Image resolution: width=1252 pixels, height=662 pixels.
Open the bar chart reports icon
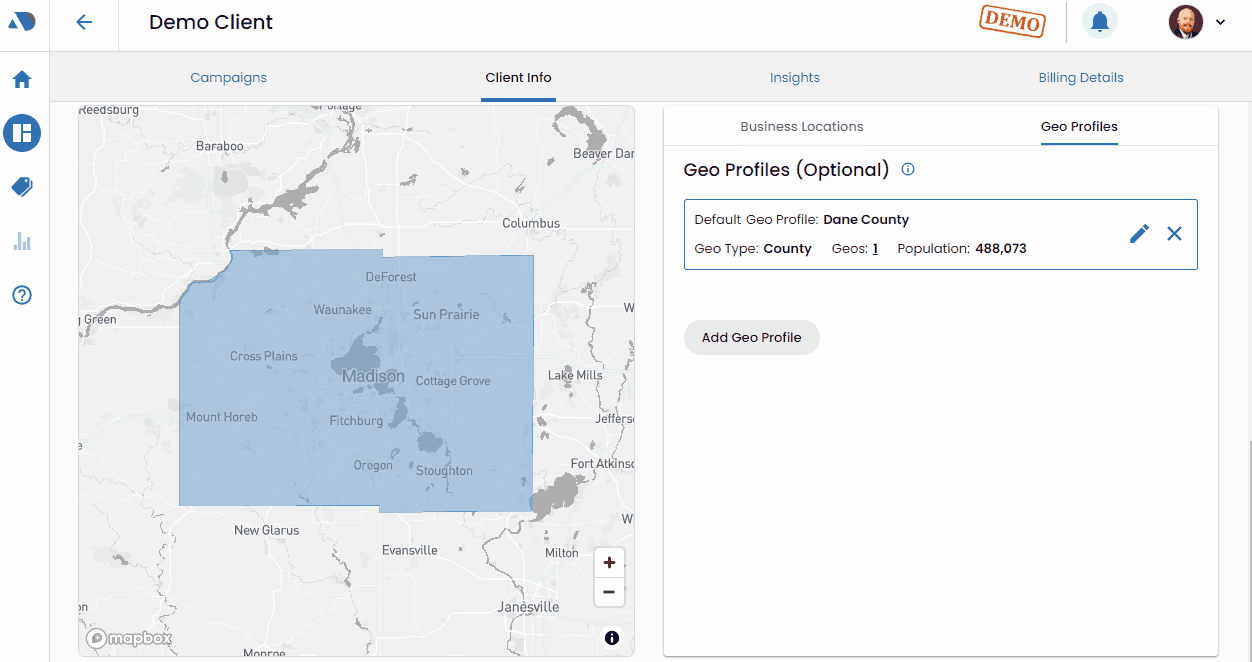click(x=22, y=241)
